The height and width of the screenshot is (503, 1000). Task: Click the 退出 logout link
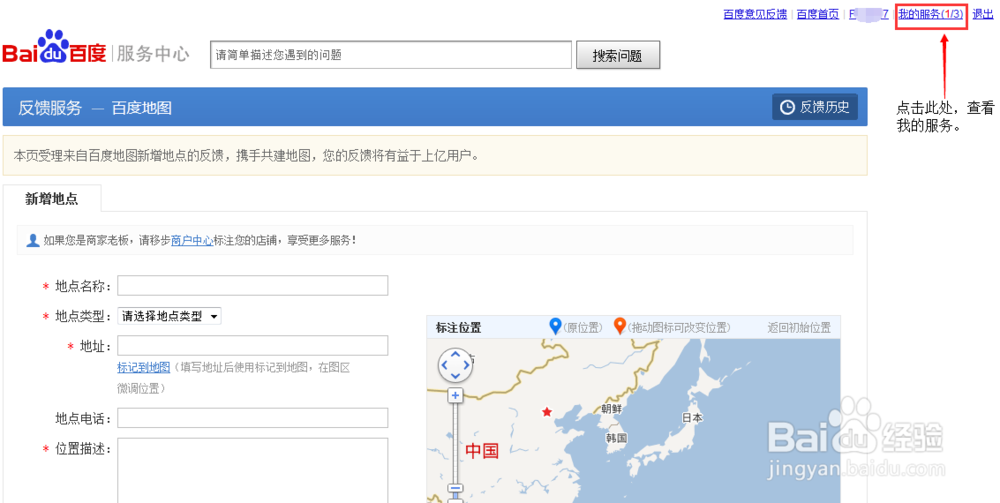(983, 14)
